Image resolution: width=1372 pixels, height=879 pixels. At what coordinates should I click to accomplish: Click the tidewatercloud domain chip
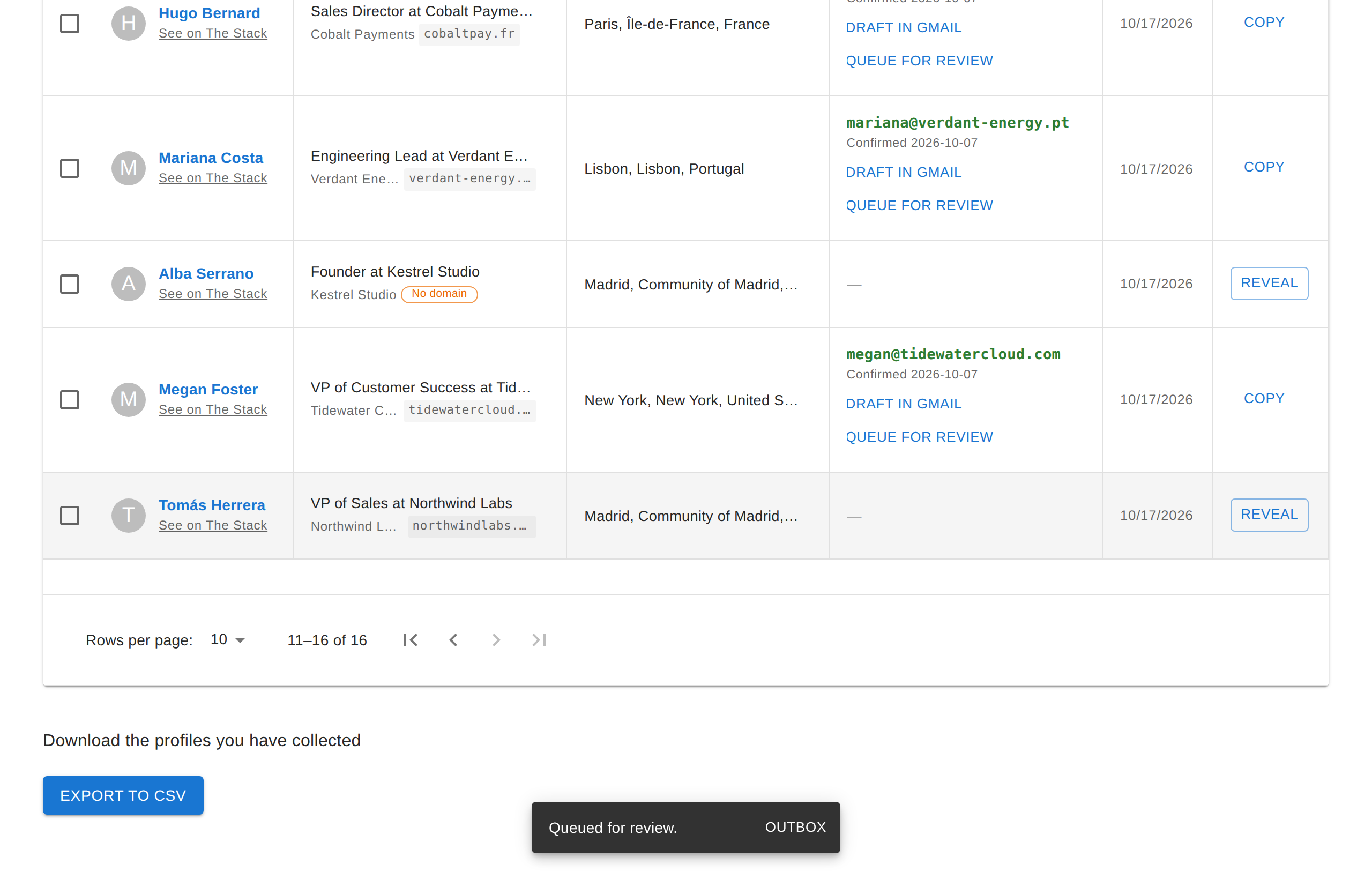click(x=469, y=410)
